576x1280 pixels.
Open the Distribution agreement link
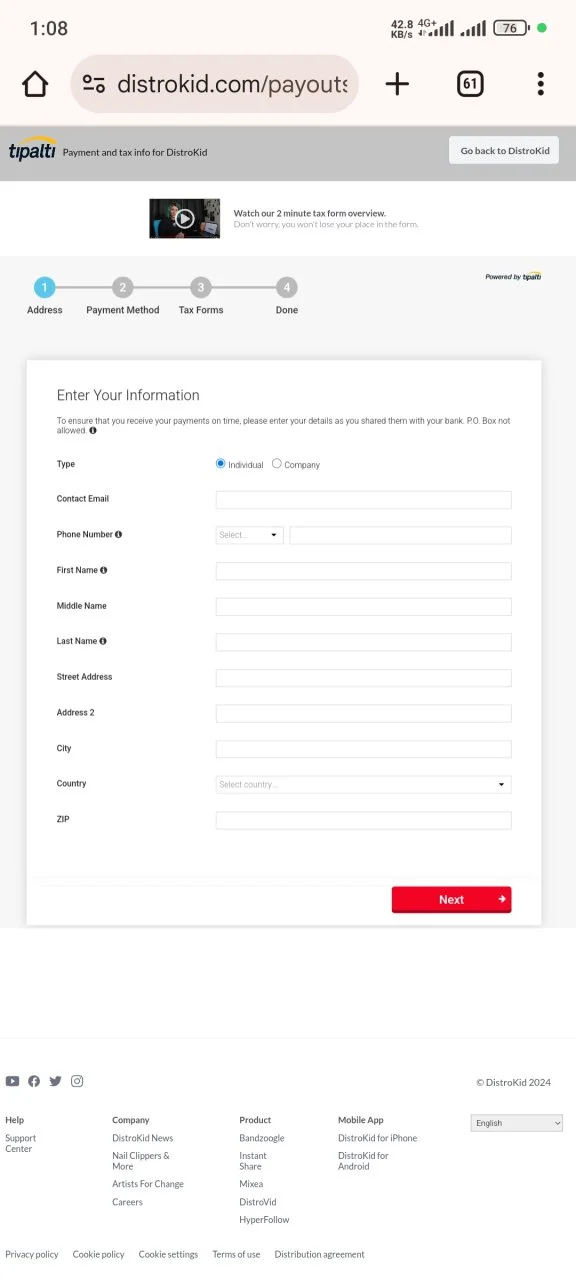320,1254
